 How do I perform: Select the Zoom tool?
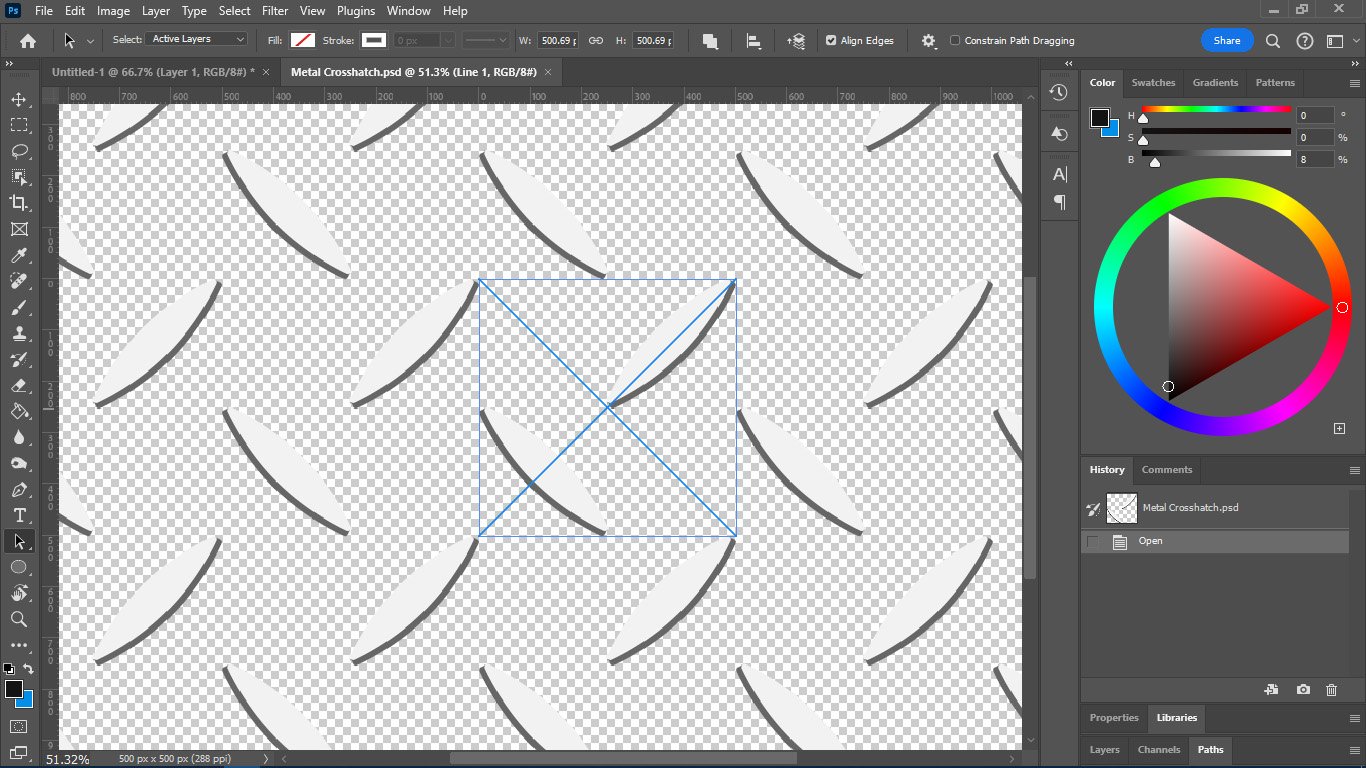18,619
